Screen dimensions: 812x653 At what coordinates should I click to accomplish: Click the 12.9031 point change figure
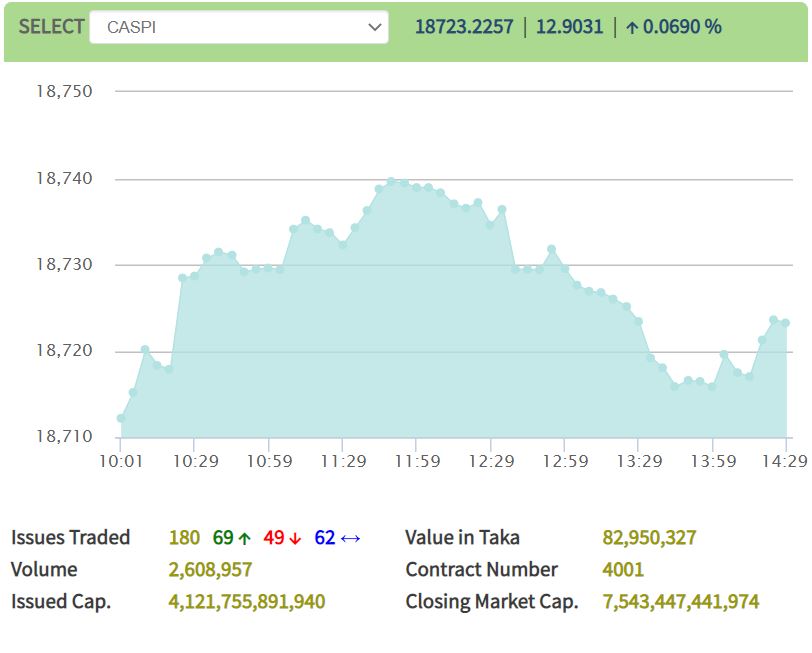(569, 27)
